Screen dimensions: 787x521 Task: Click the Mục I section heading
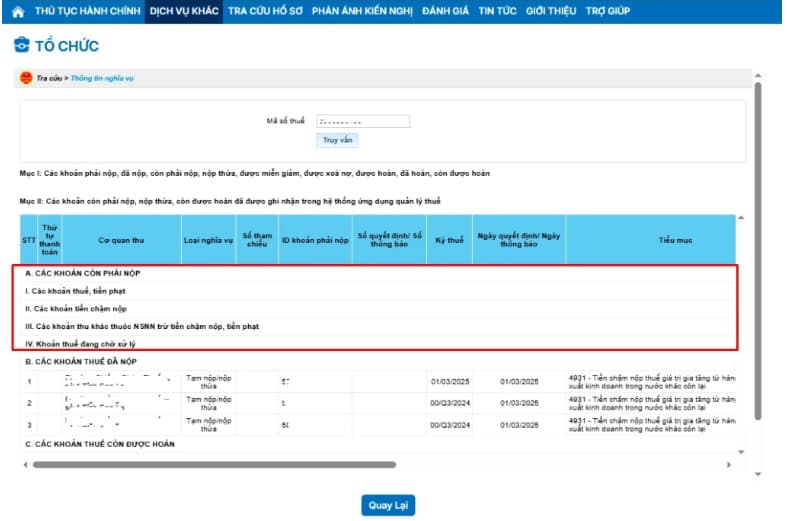point(254,173)
